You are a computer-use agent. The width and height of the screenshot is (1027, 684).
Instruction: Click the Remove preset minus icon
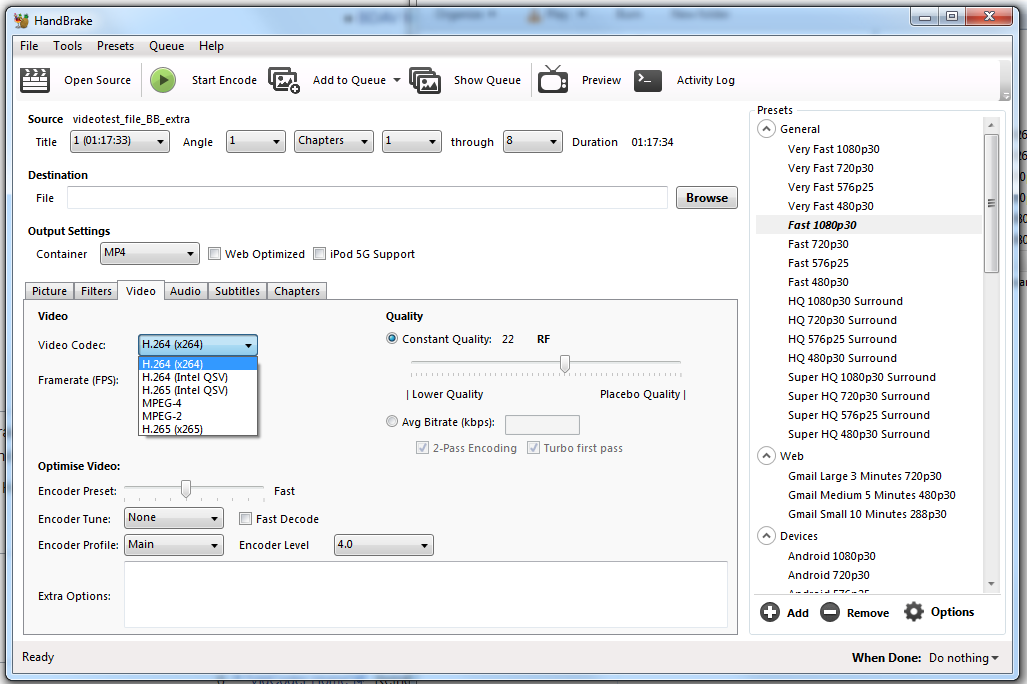tap(830, 612)
